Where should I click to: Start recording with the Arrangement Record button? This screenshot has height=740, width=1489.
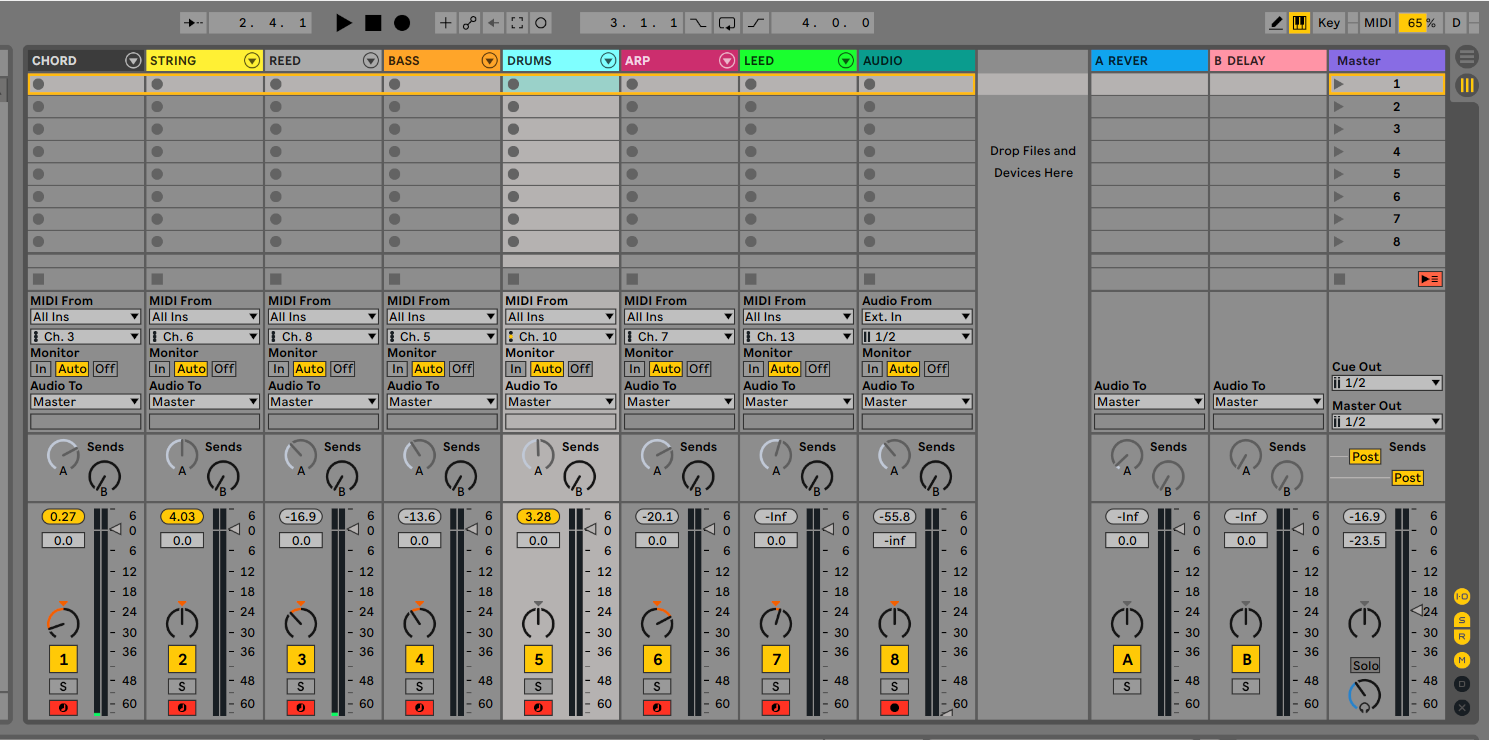[402, 22]
